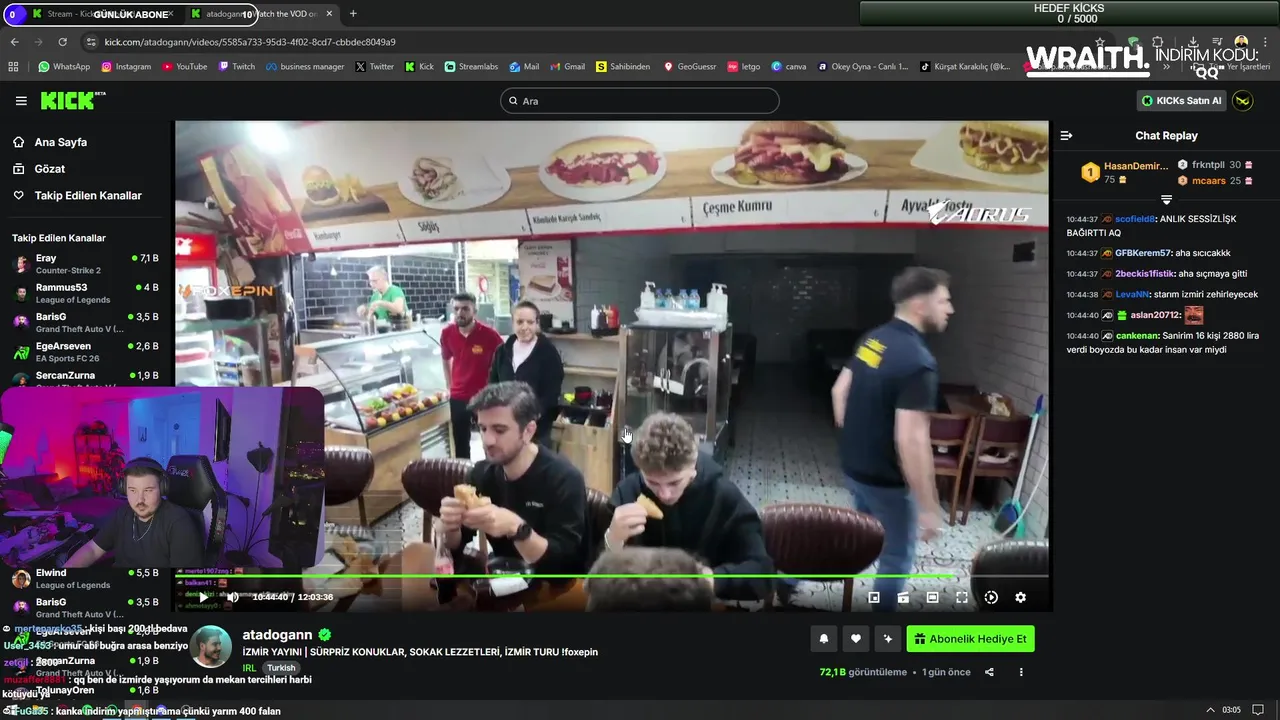The height and width of the screenshot is (720, 1280).
Task: Open HasanDemir top gifter entry
Action: [x=1125, y=172]
